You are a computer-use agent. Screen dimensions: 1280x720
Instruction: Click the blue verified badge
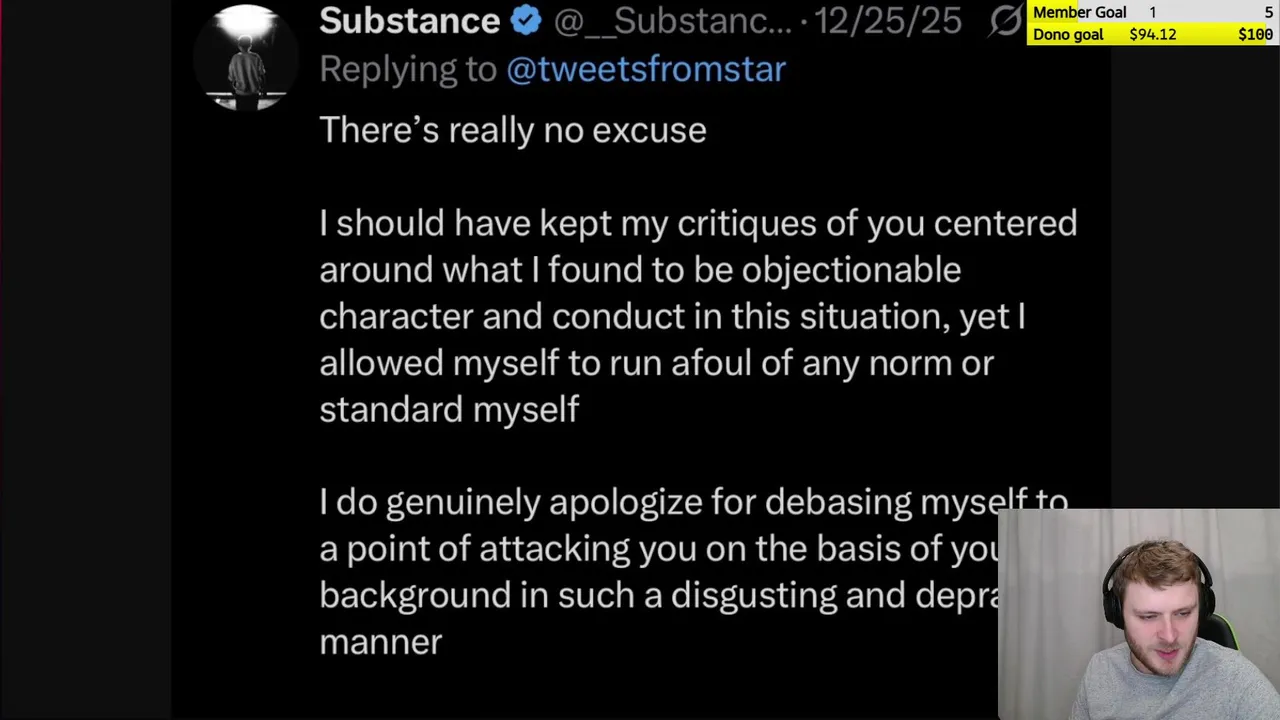[x=526, y=20]
